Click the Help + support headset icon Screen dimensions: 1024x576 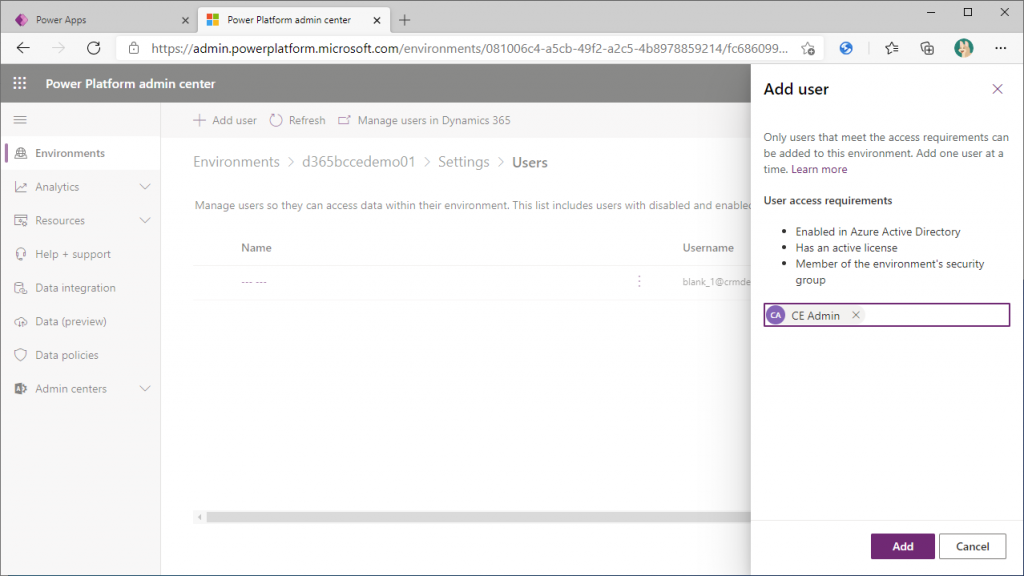tap(21, 254)
